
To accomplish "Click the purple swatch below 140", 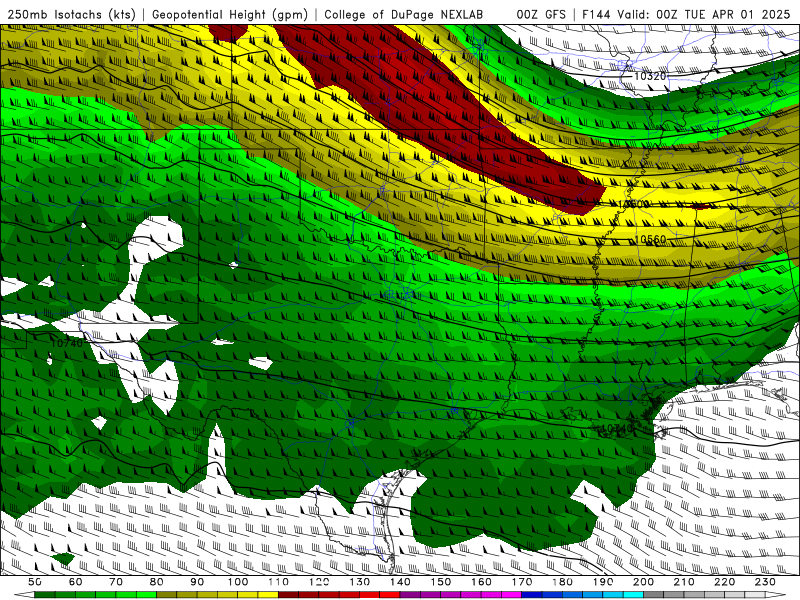I will (410, 595).
